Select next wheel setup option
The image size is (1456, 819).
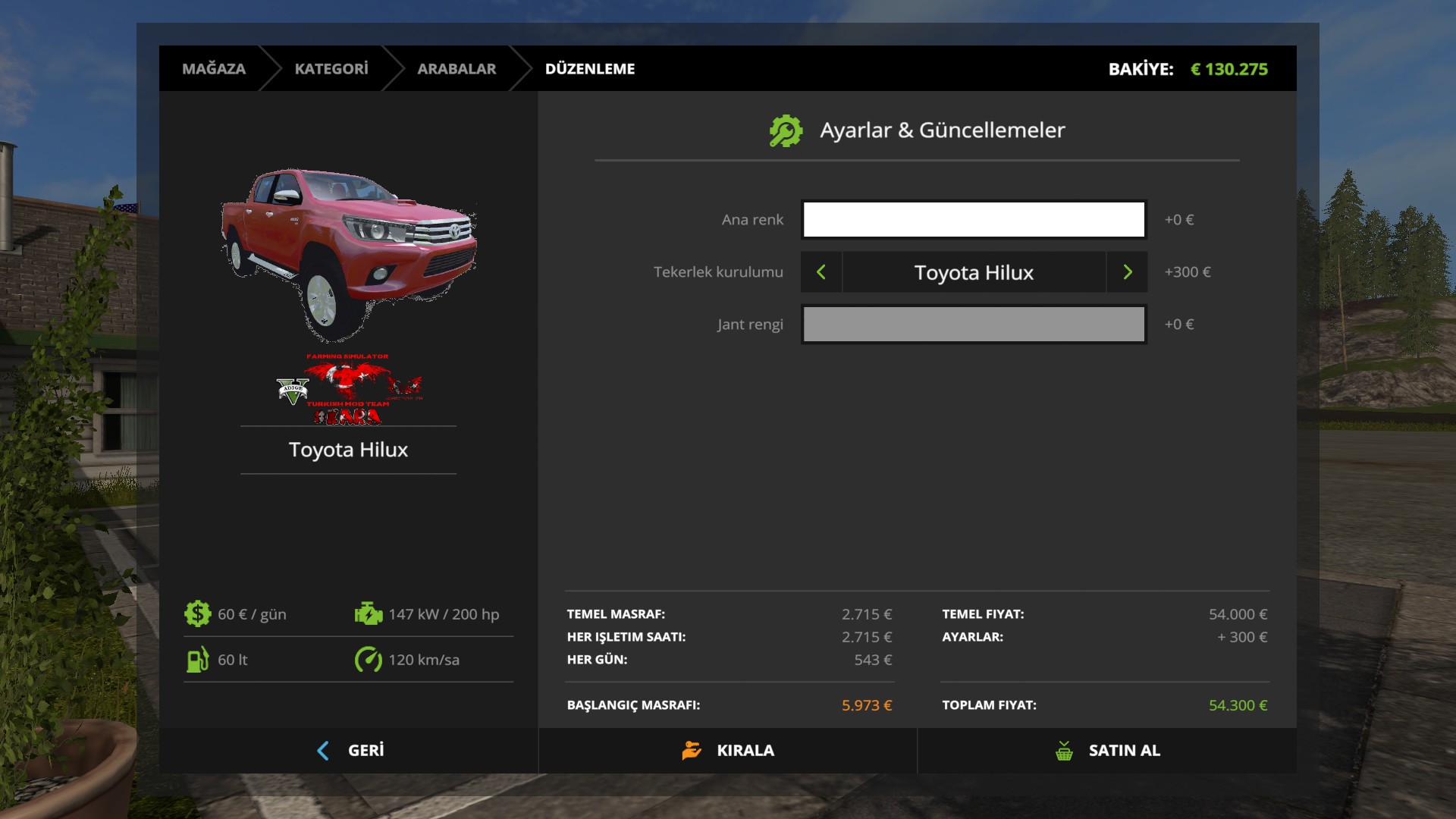point(1127,272)
